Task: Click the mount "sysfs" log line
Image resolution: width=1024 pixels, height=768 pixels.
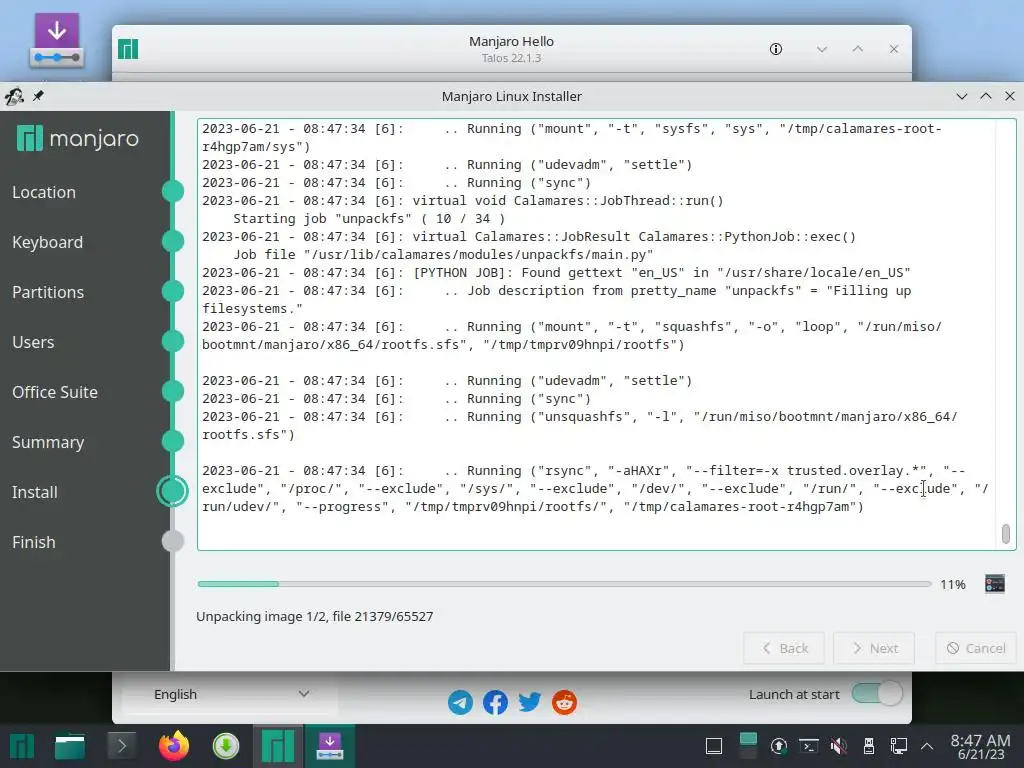Action: tap(571, 138)
